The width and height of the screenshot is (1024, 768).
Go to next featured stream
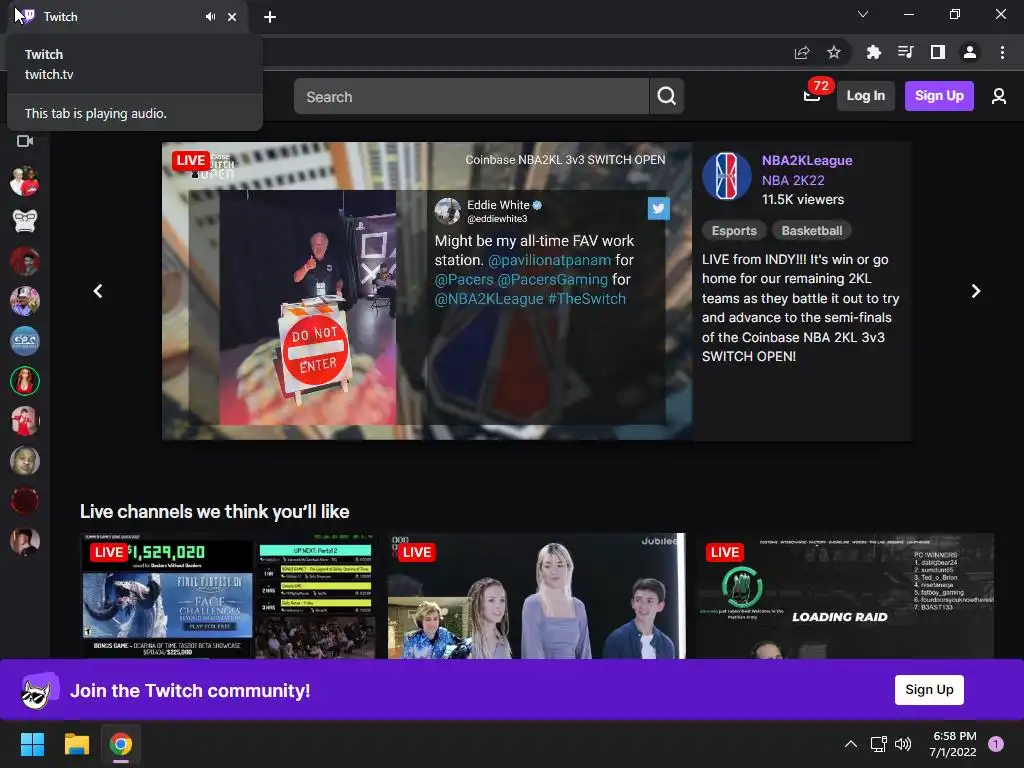click(976, 291)
